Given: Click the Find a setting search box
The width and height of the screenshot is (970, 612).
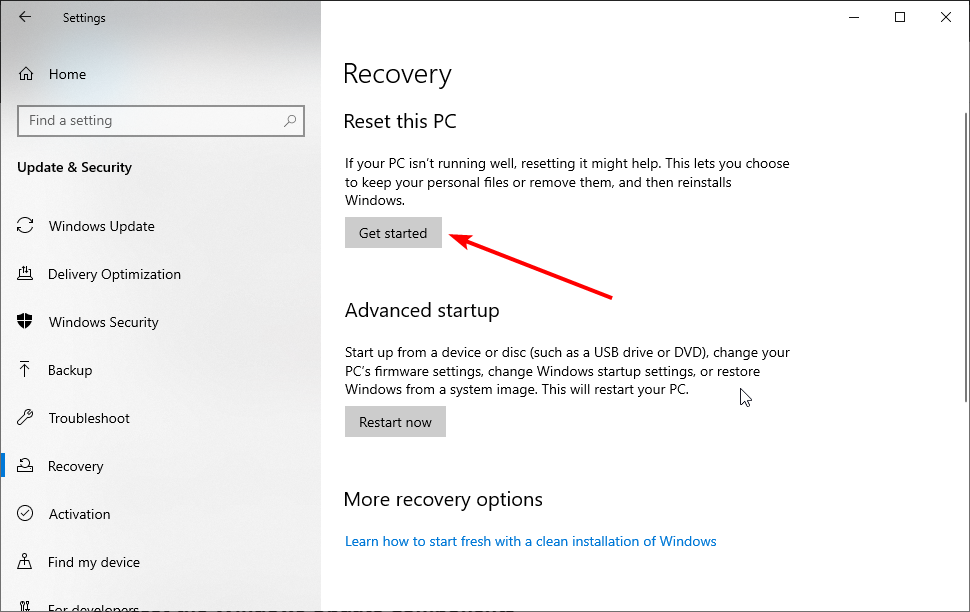Looking at the screenshot, I should (x=150, y=121).
